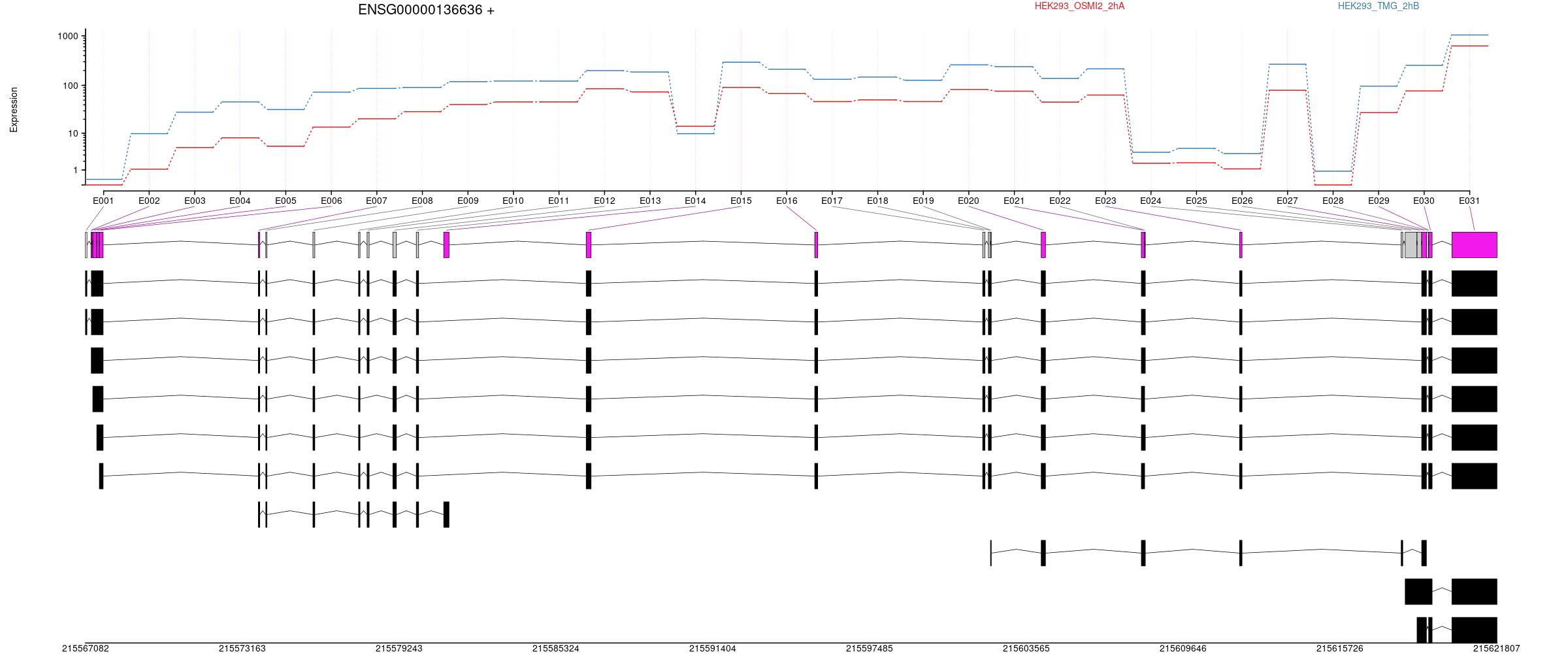The height and width of the screenshot is (660, 1568).
Task: Click exon label E017
Action: pos(832,201)
